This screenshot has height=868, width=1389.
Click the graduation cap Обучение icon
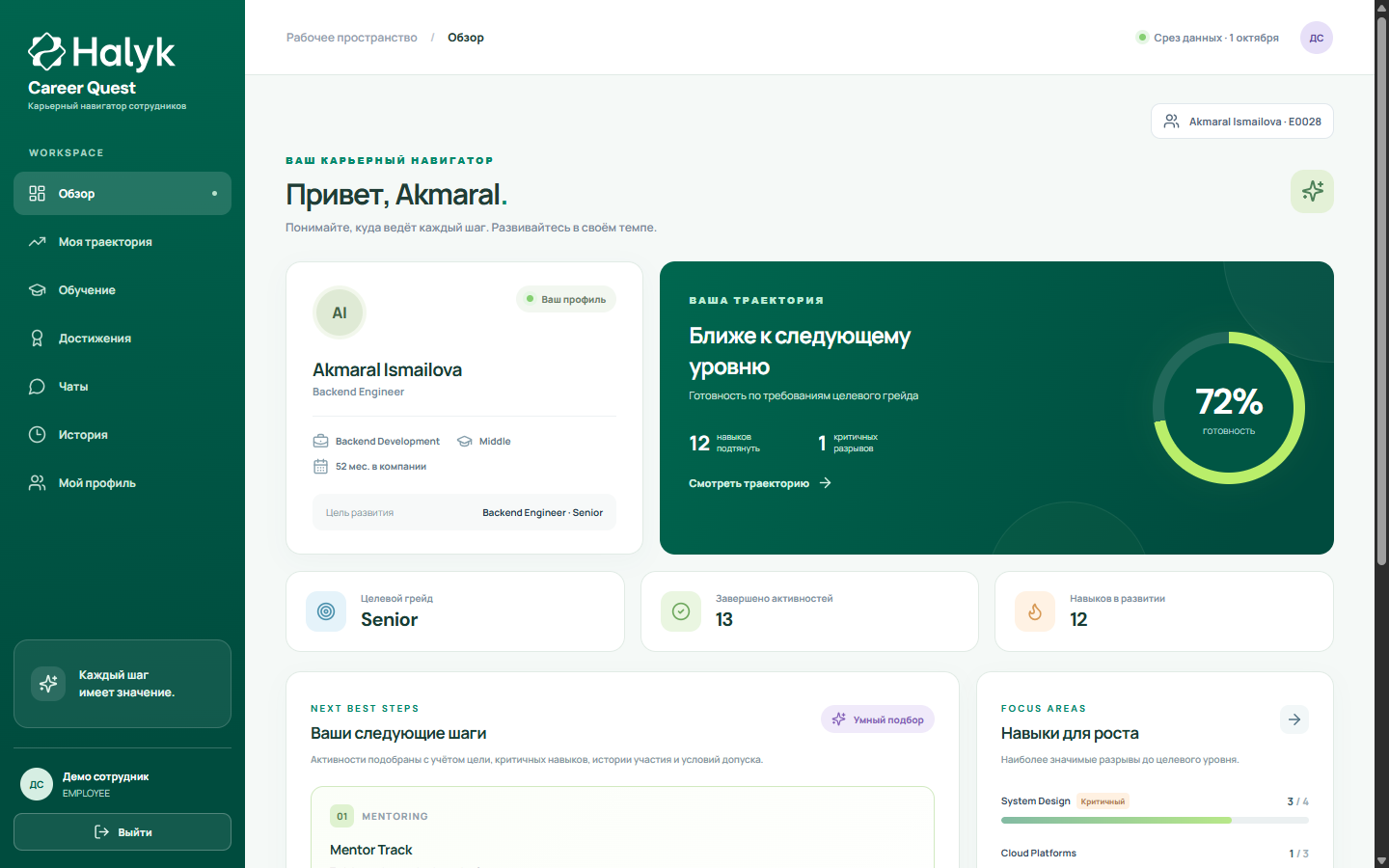37,289
